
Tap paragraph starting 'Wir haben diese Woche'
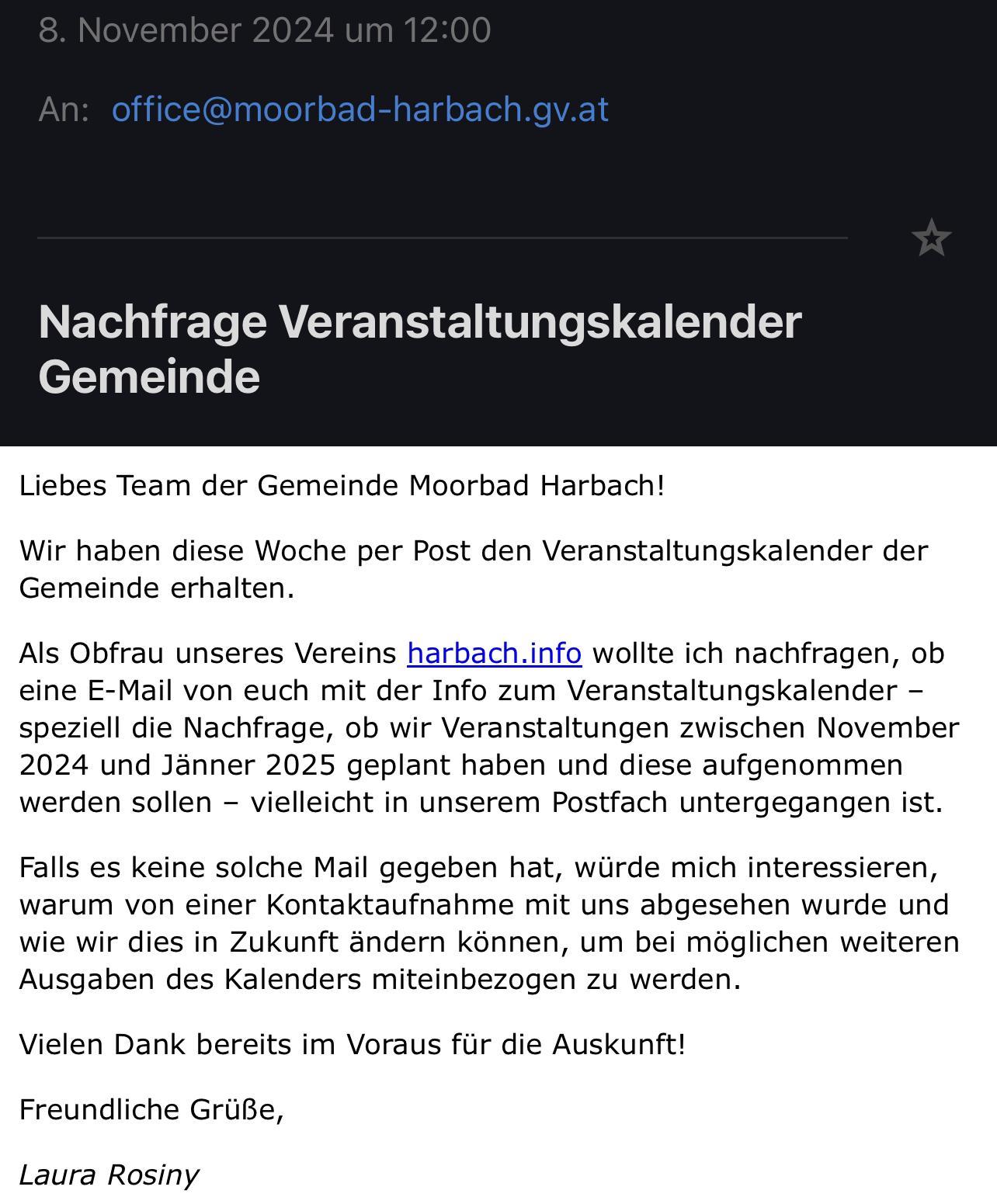click(474, 569)
